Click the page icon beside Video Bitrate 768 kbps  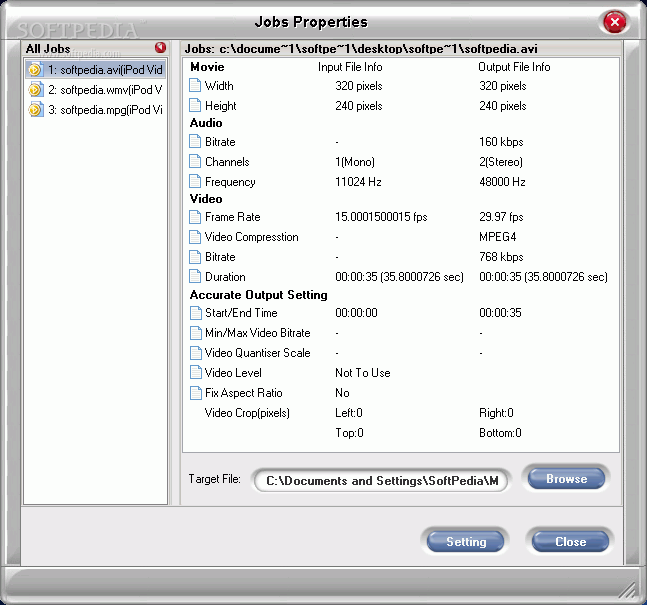tap(195, 257)
